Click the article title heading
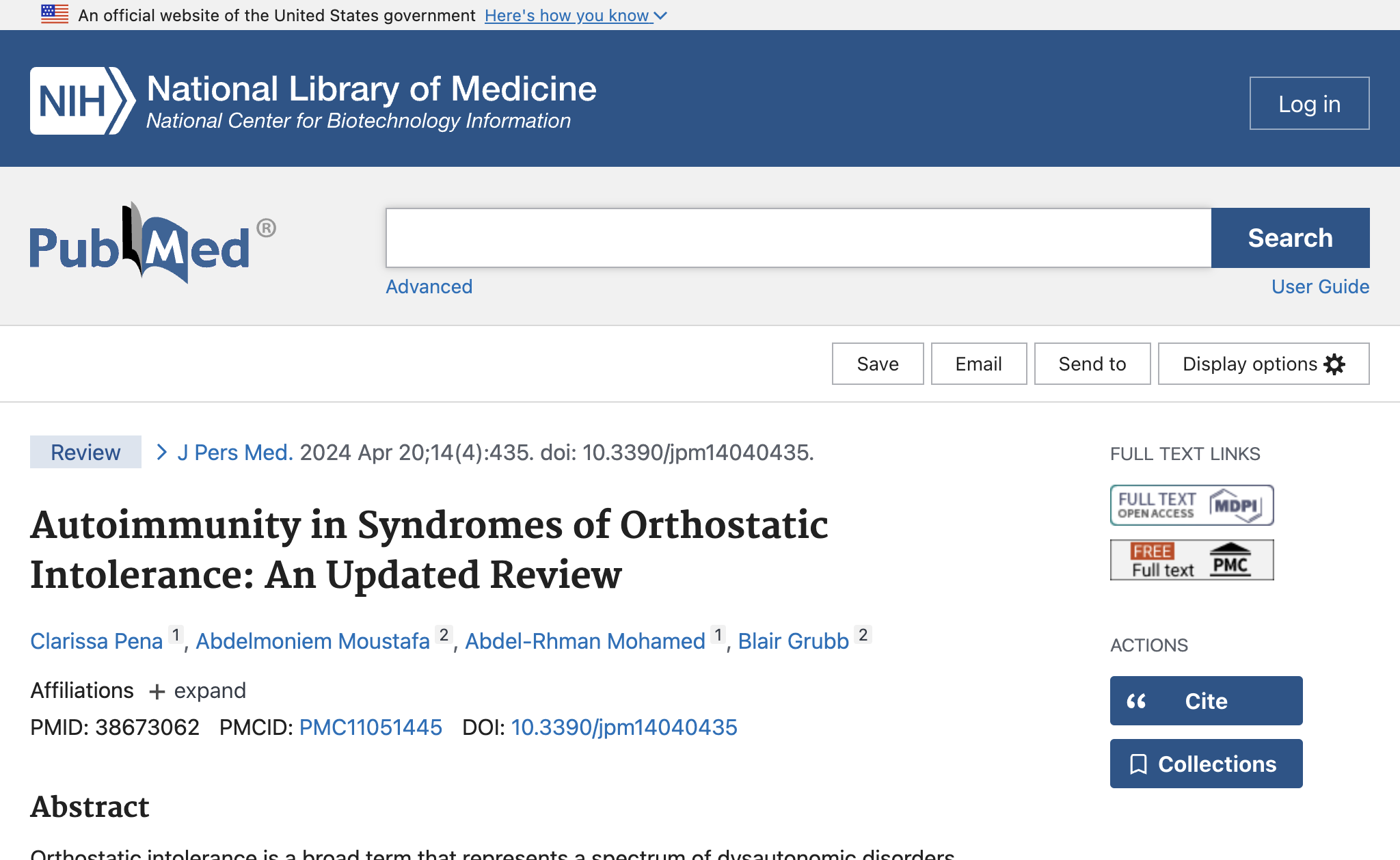This screenshot has width=1400, height=860. pos(429,550)
